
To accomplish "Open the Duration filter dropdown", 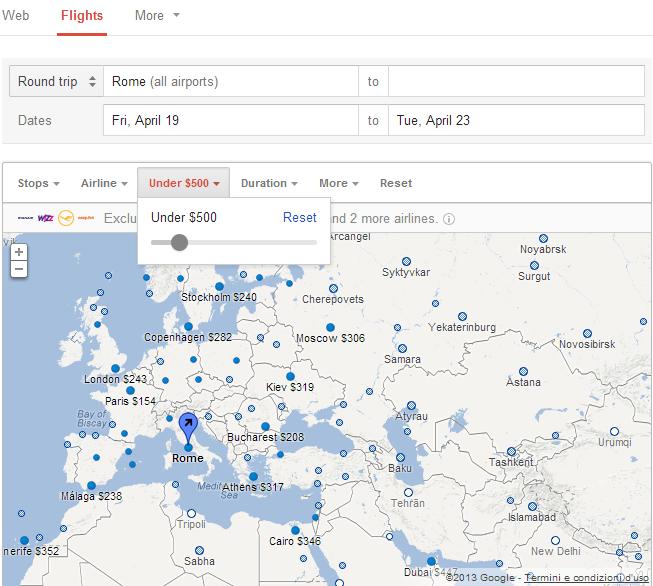I will click(269, 183).
